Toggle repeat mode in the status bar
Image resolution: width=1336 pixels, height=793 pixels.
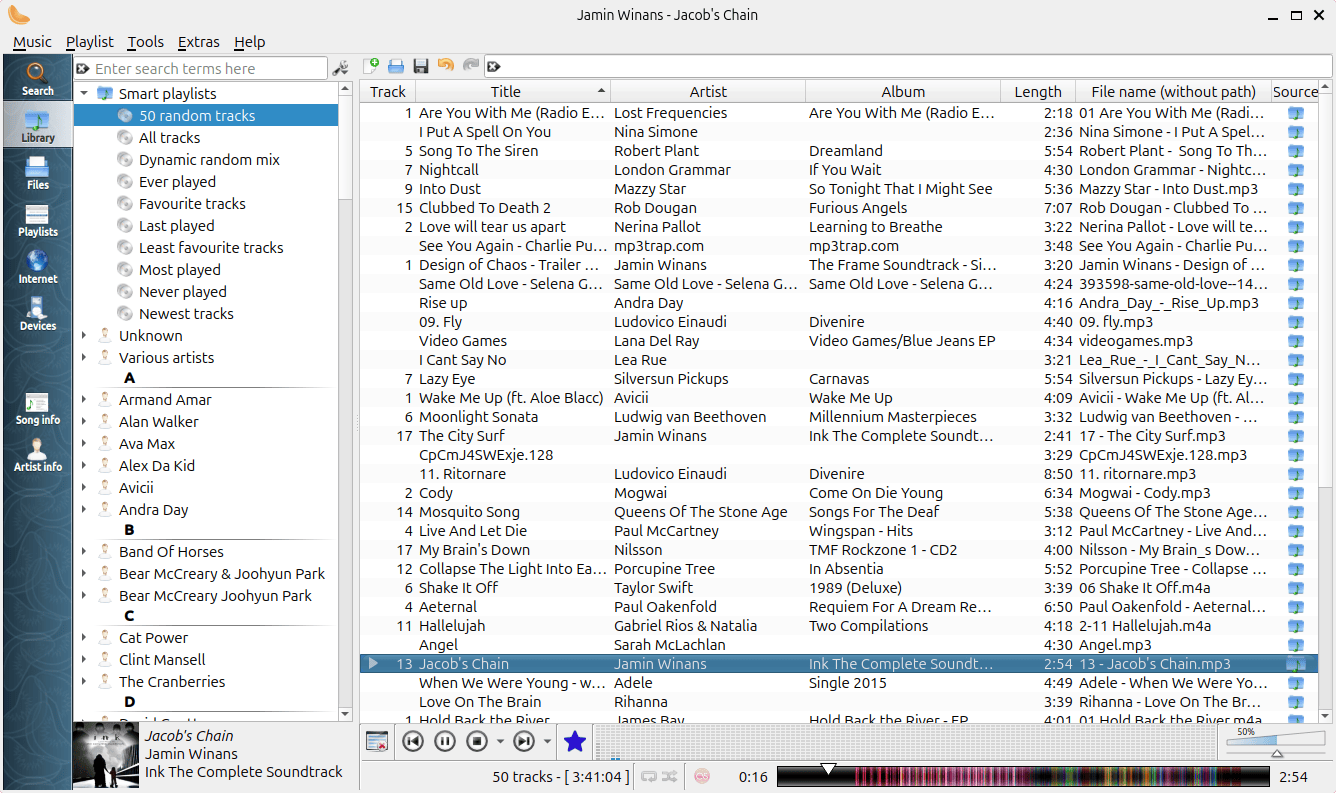pos(649,776)
